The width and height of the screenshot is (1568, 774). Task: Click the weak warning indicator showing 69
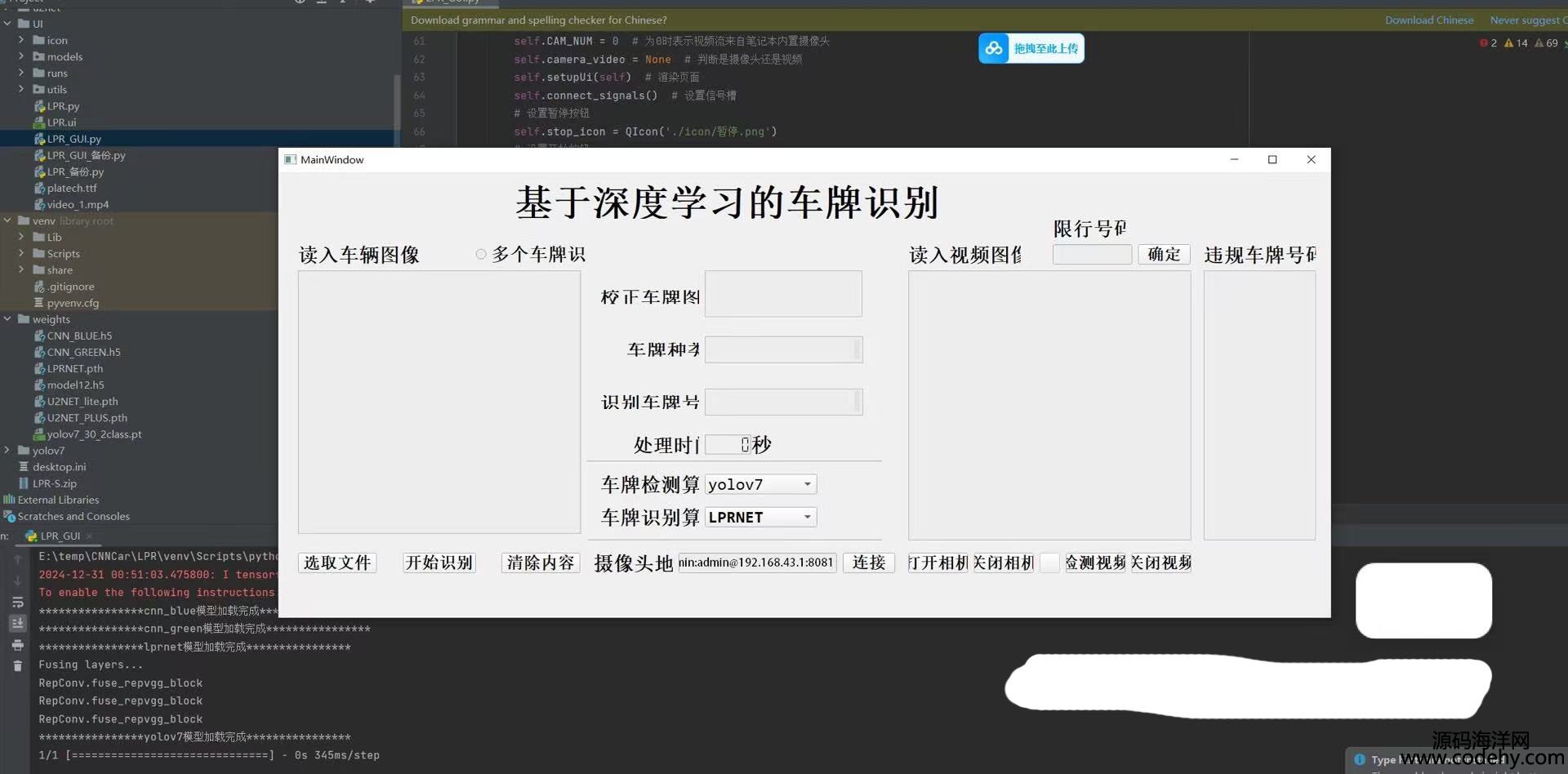(x=1546, y=43)
